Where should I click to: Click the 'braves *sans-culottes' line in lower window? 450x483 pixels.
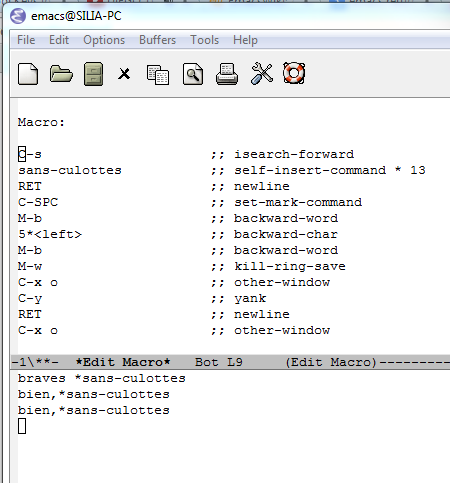pyautogui.click(x=102, y=378)
